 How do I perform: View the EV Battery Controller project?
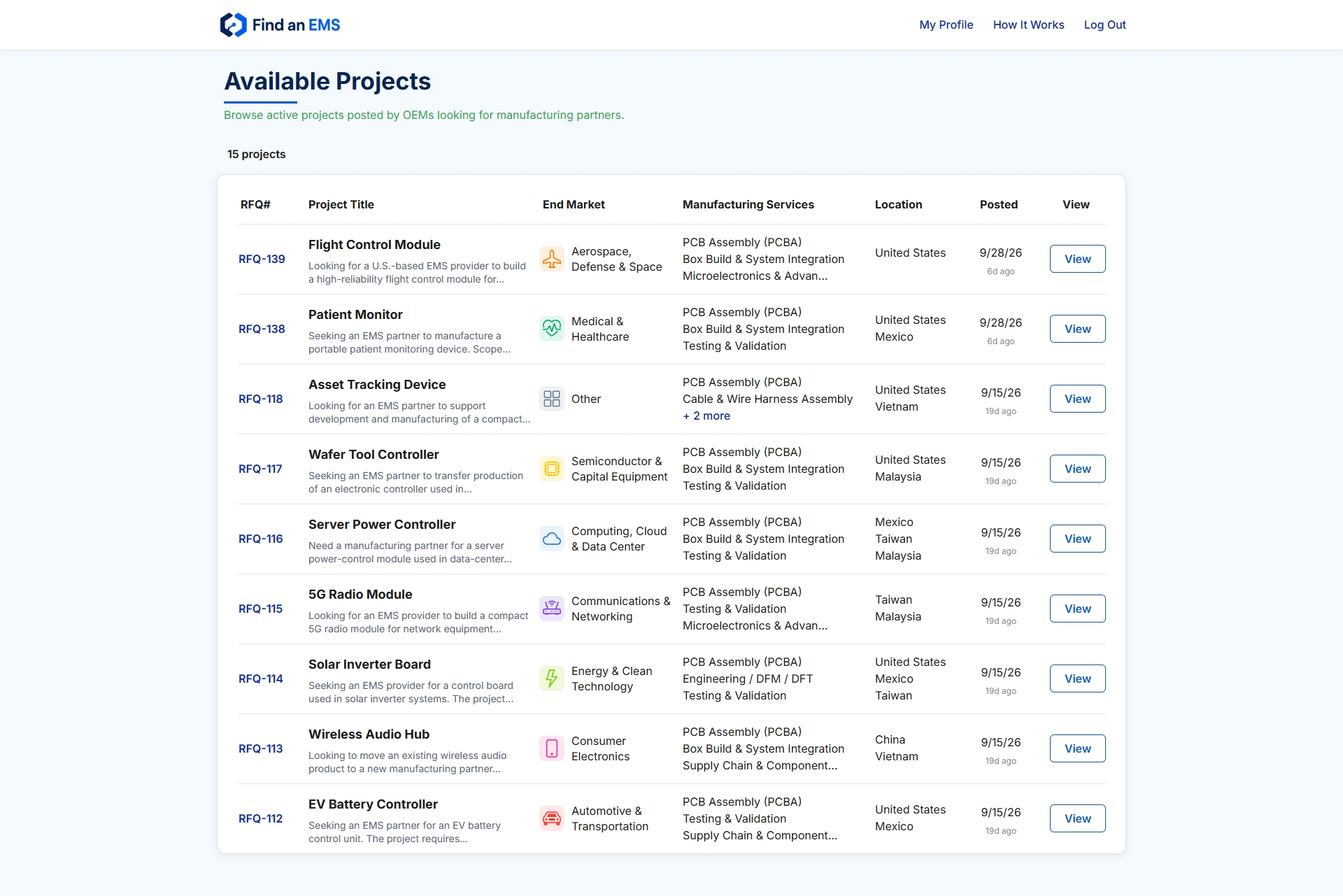point(1077,818)
